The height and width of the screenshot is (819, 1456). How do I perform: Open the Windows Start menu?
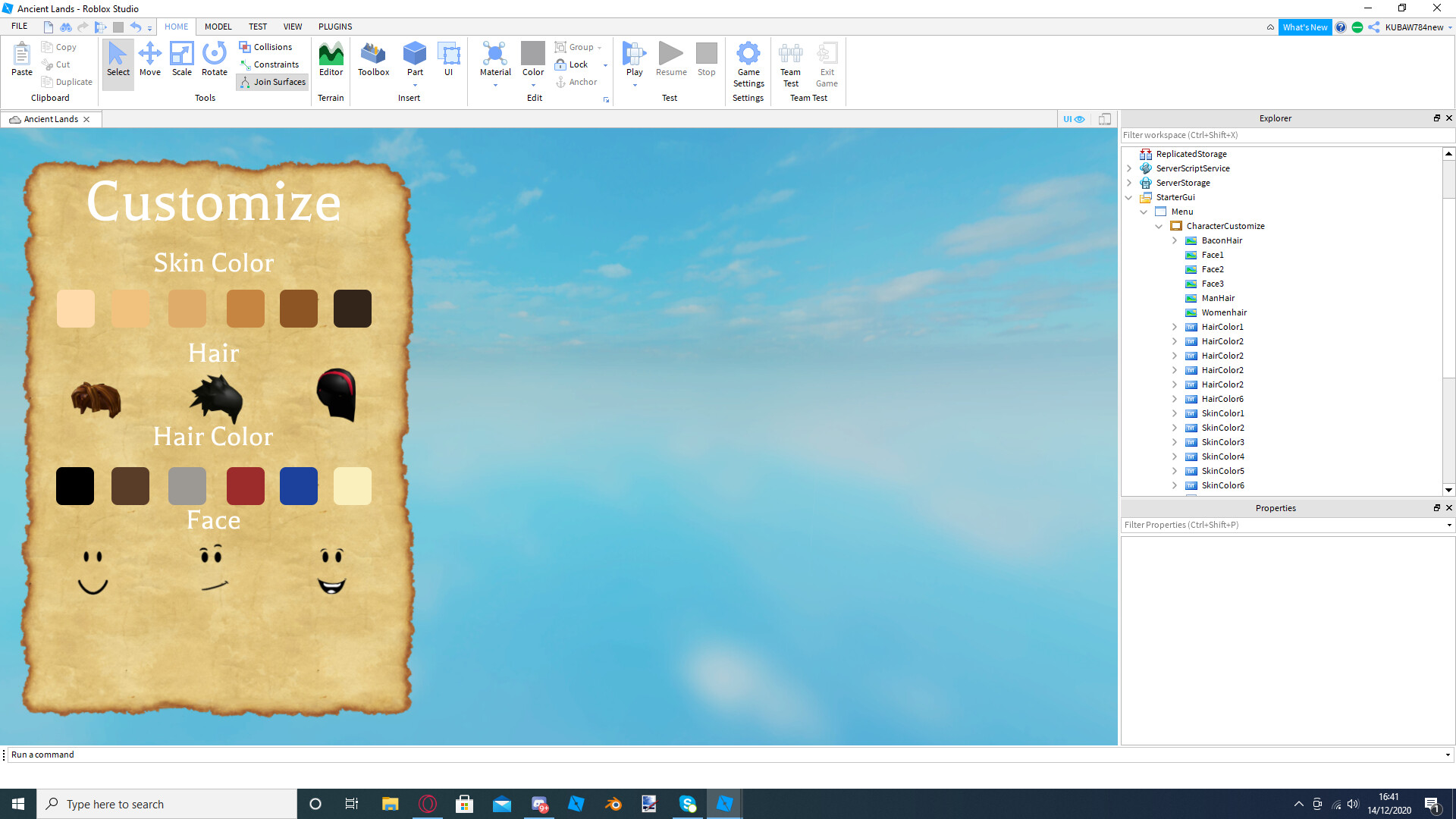coord(18,804)
